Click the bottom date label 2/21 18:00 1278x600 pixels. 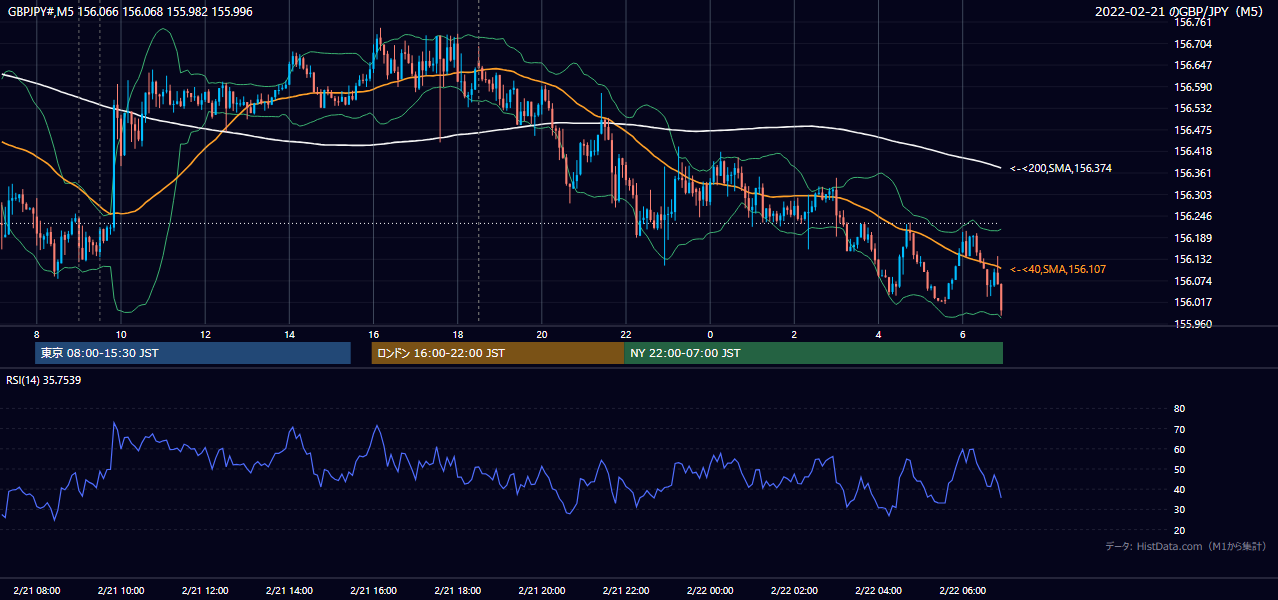click(457, 590)
